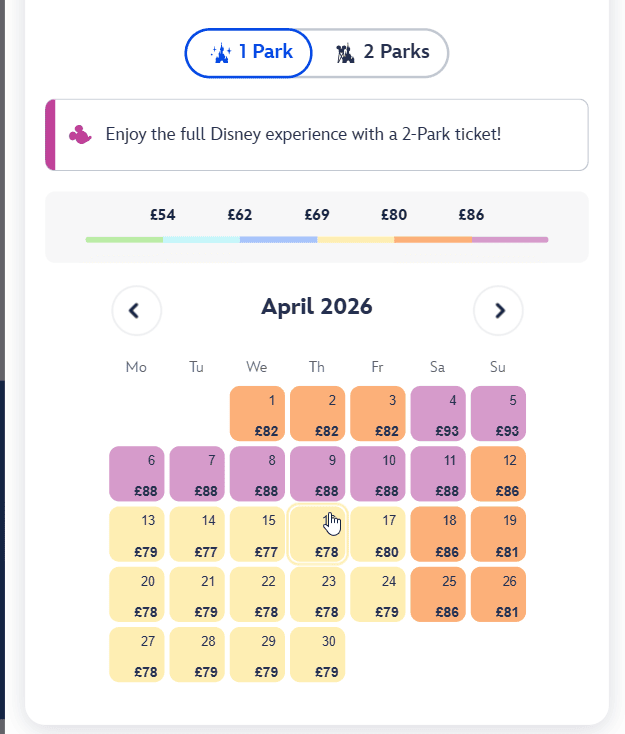Pick April 1 priced at £82

click(257, 414)
